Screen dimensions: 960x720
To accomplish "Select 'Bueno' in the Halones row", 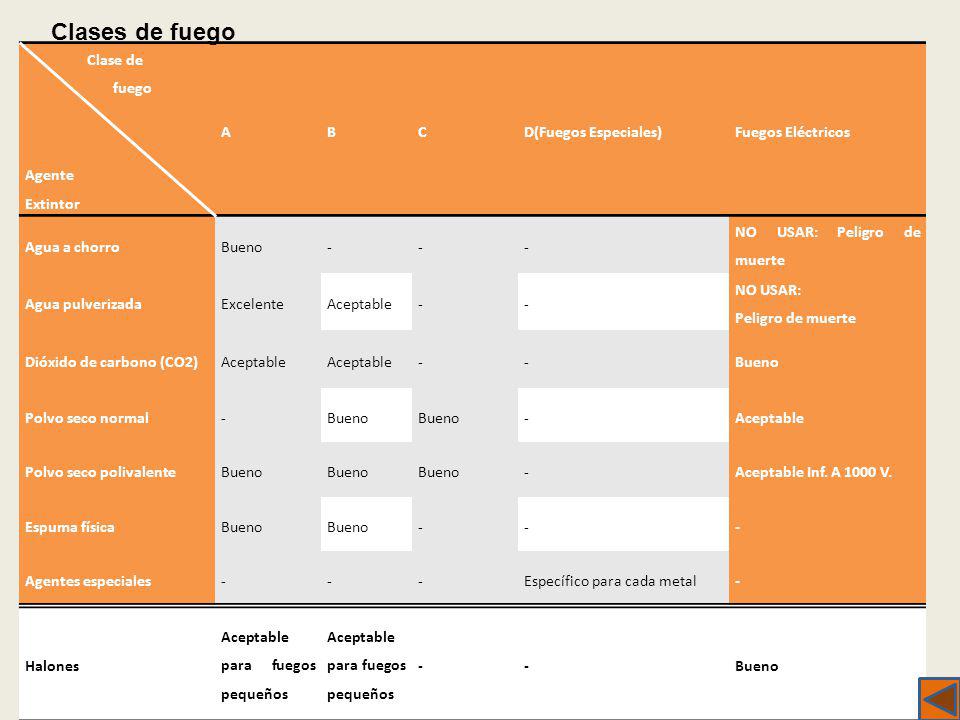I will 757,666.
